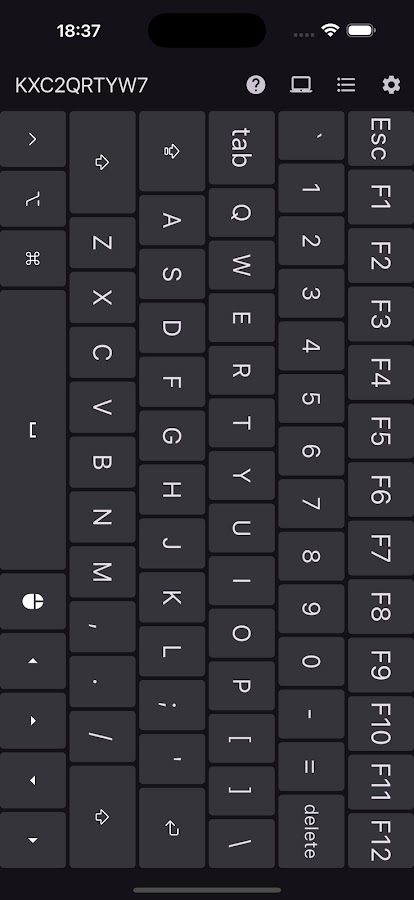The image size is (414, 900).
Task: Tap the number 7 key
Action: [x=311, y=504]
